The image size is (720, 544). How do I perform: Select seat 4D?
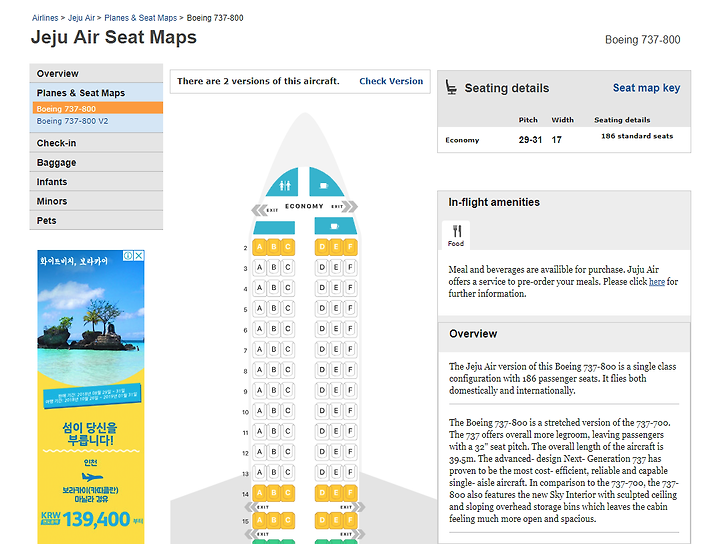322,288
